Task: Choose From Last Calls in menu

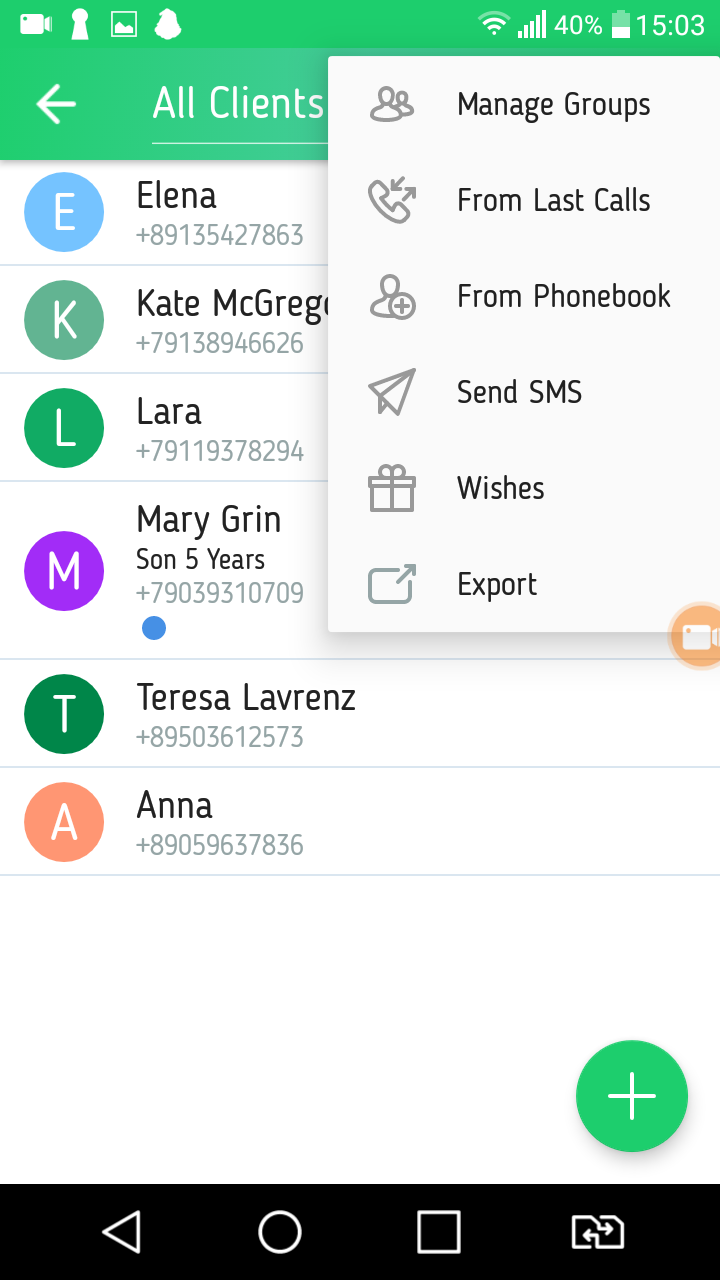Action: pyautogui.click(x=553, y=200)
